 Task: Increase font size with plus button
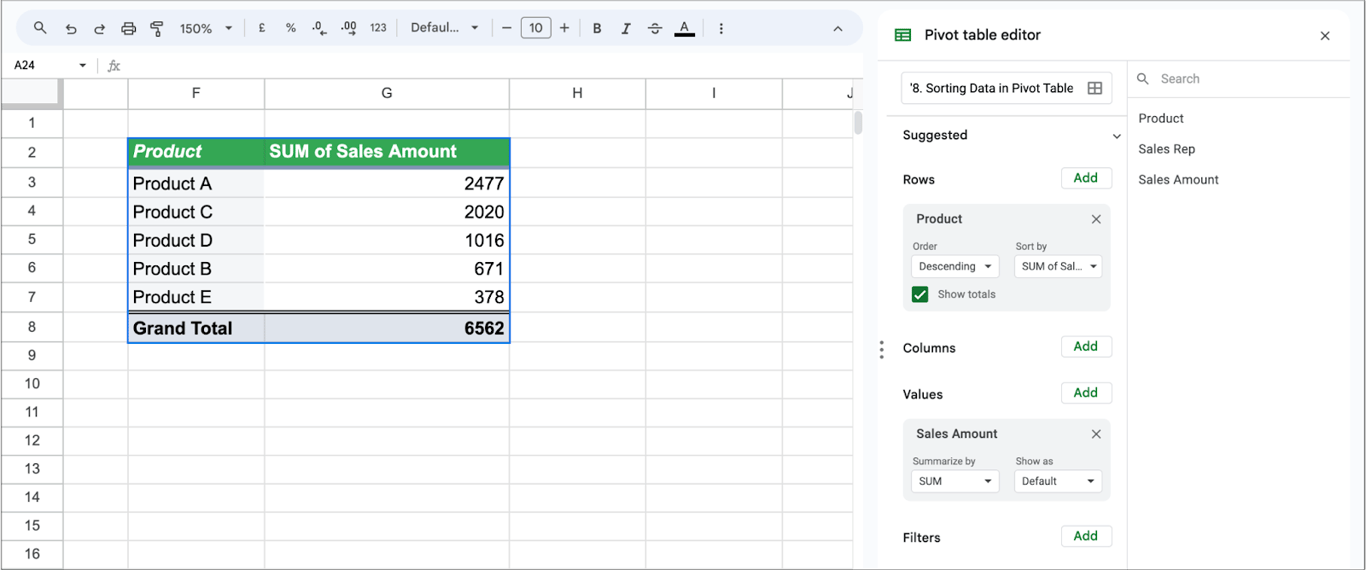pyautogui.click(x=565, y=28)
